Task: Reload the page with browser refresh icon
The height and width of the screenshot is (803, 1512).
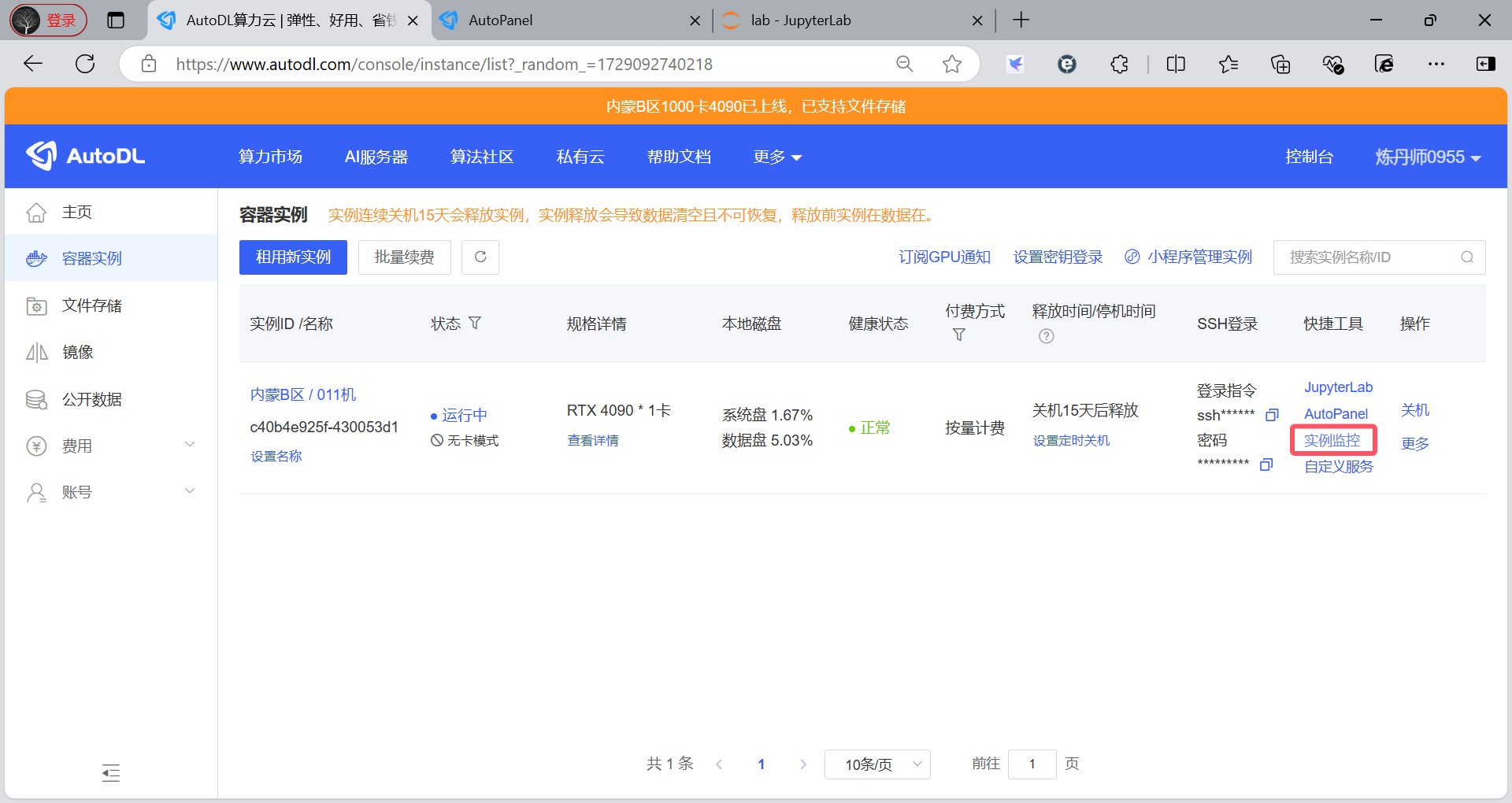Action: pos(85,64)
